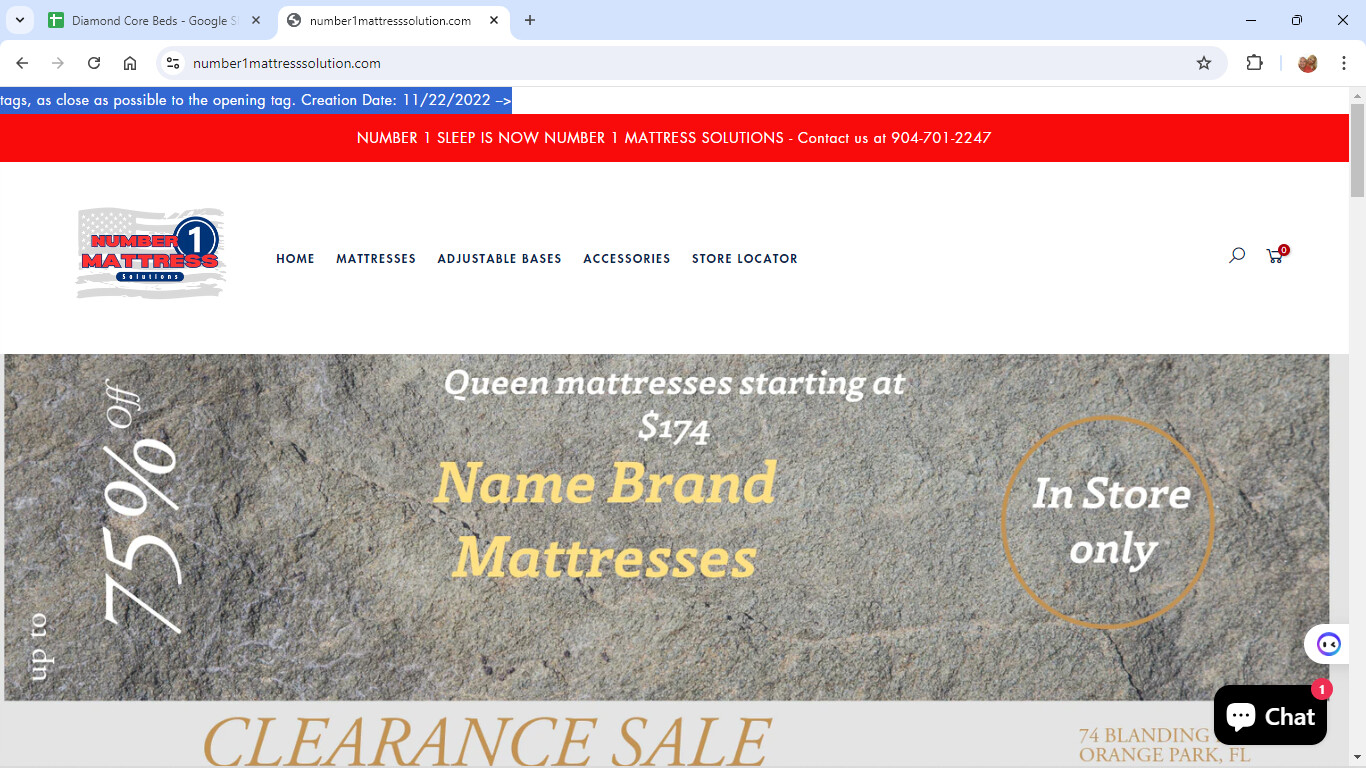Click the Clearance Sale banner heading
The height and width of the screenshot is (768, 1366).
[x=487, y=741]
